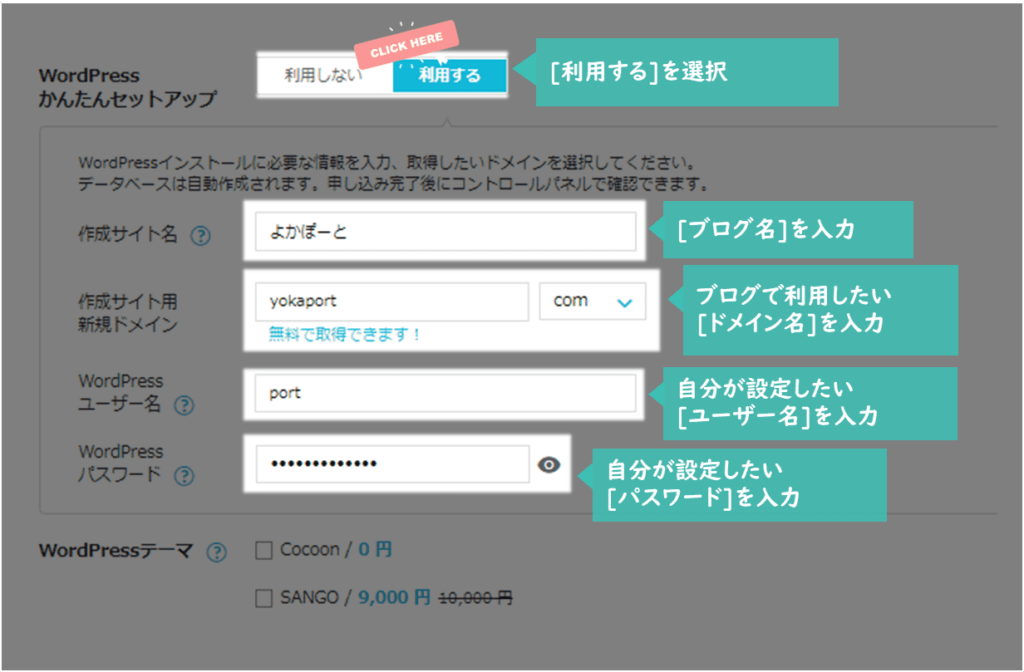This screenshot has width=1024, height=672.
Task: Click the WordPress かんたんセットアップ heading
Action: tap(127, 87)
